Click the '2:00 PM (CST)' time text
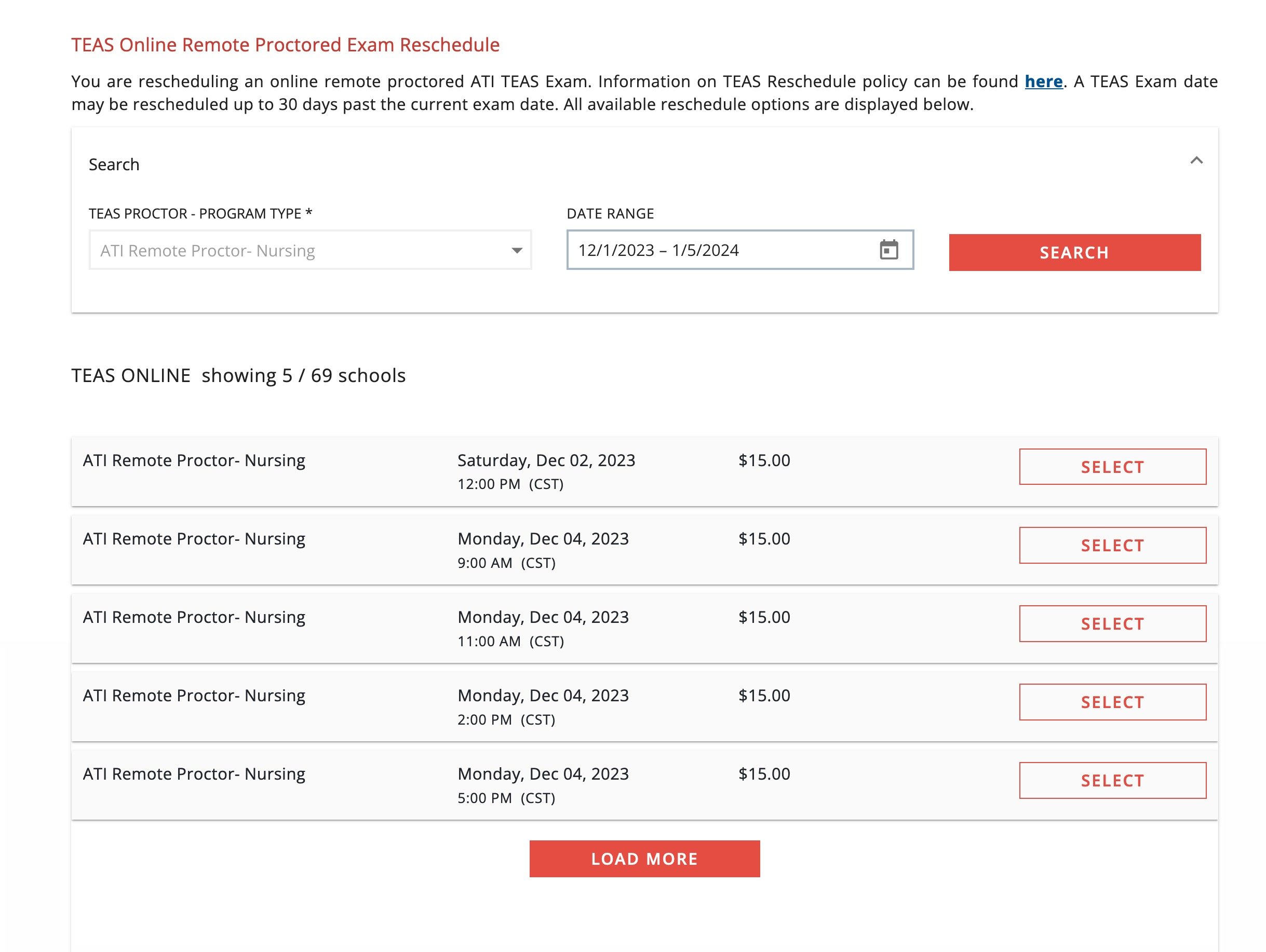 pos(506,720)
